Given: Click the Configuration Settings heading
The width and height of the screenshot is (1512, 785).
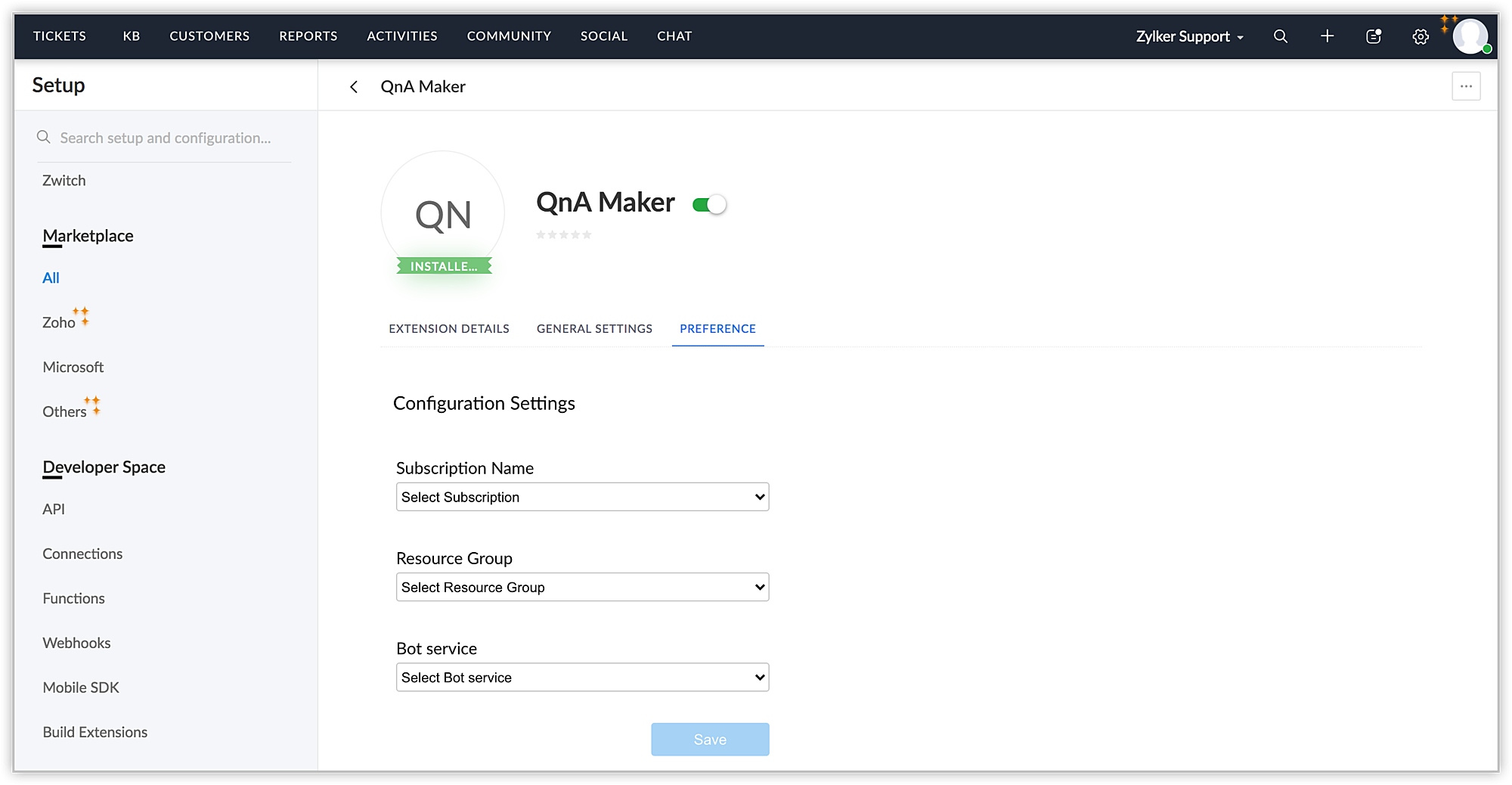Looking at the screenshot, I should coord(484,404).
